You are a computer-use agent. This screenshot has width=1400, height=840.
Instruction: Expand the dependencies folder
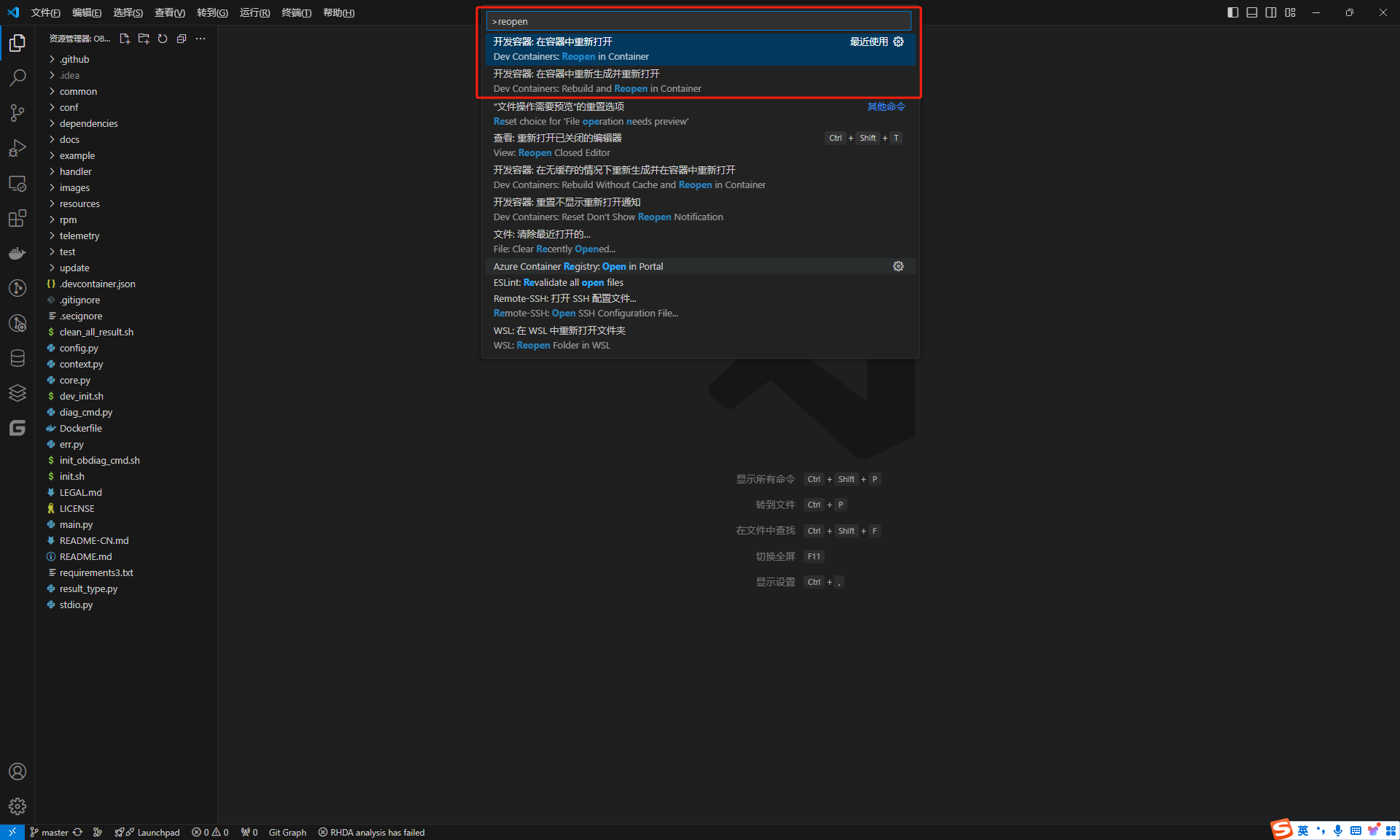coord(88,123)
